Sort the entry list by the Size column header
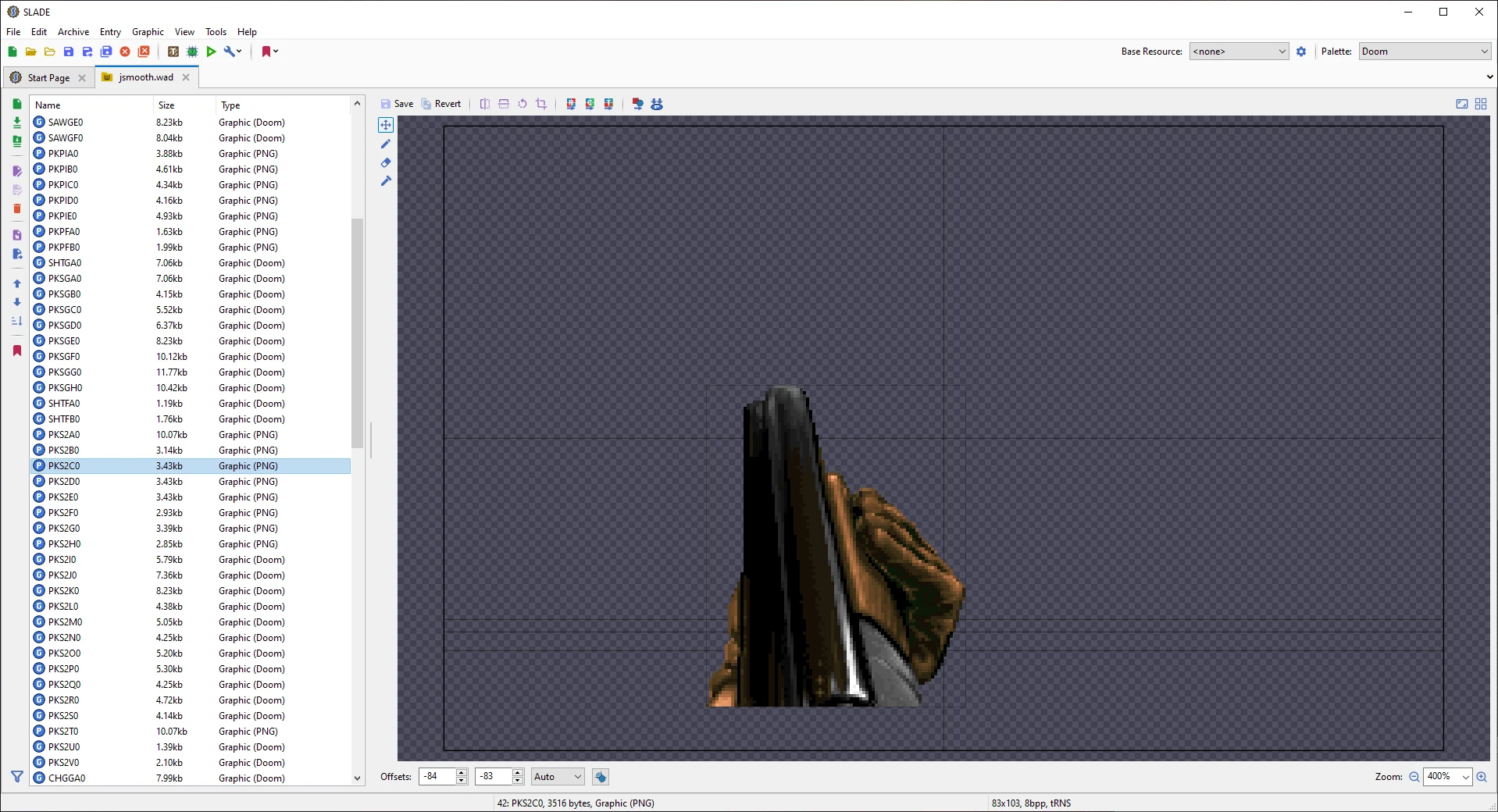 point(184,105)
